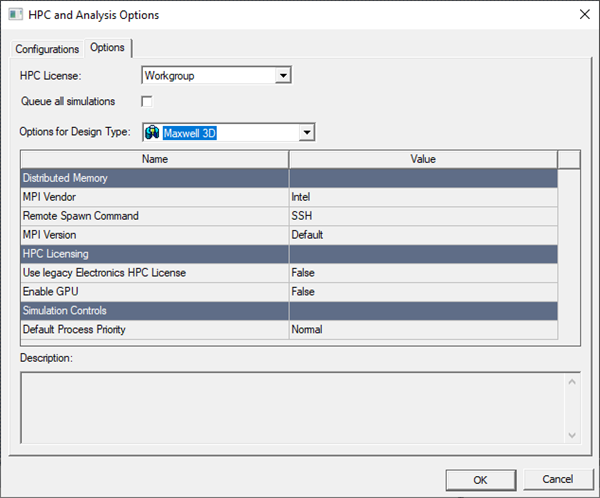Click inside the Description text box

pyautogui.click(x=293, y=408)
